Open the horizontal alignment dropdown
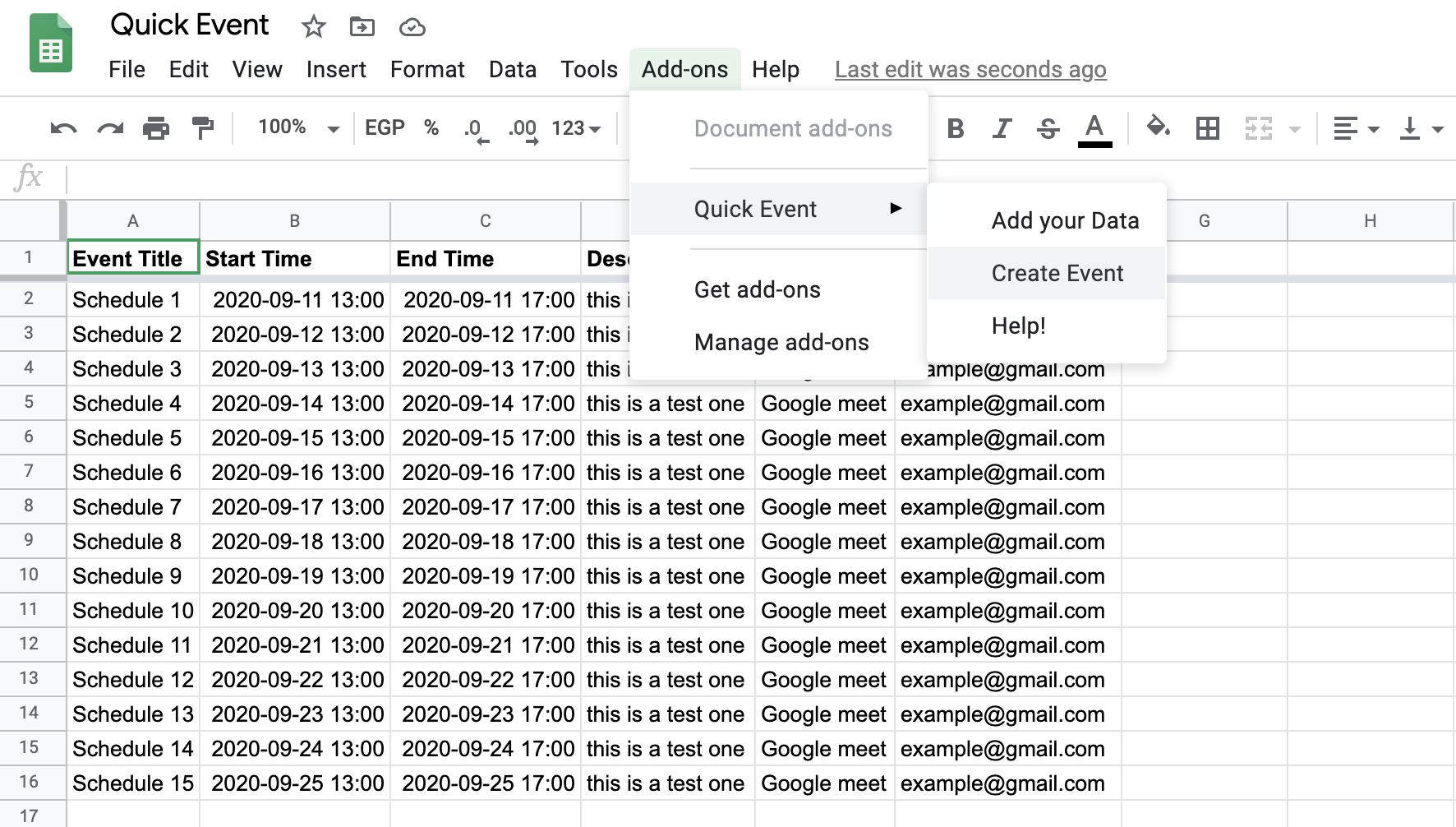This screenshot has height=827, width=1456. tap(1354, 127)
